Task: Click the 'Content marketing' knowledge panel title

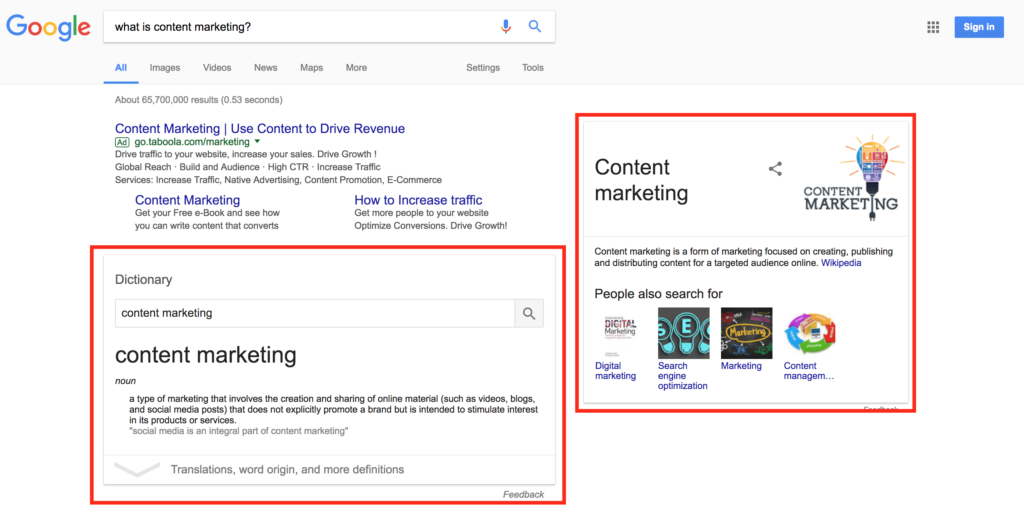Action: pyautogui.click(x=641, y=180)
